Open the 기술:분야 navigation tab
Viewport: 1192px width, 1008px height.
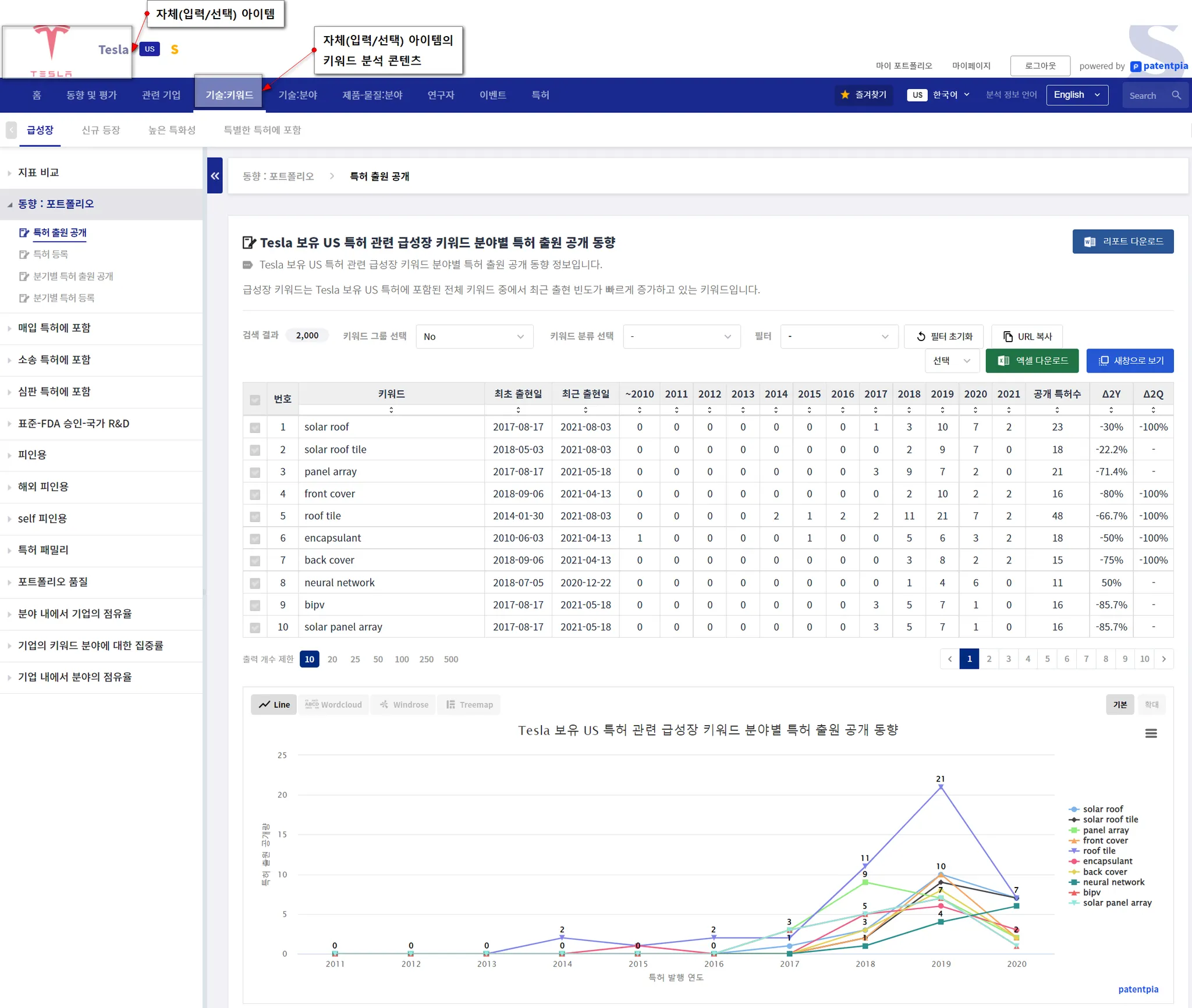click(x=297, y=95)
